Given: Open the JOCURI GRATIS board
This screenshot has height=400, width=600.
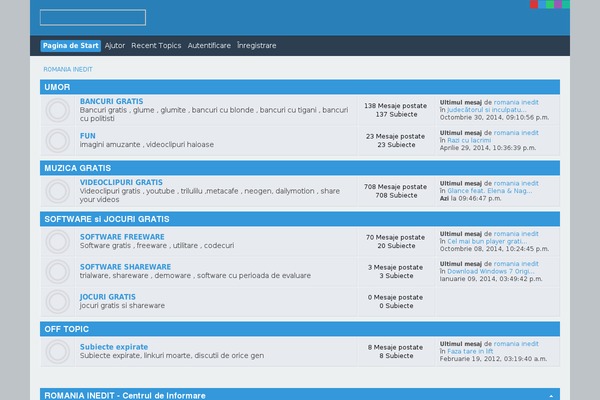Looking at the screenshot, I should 108,297.
